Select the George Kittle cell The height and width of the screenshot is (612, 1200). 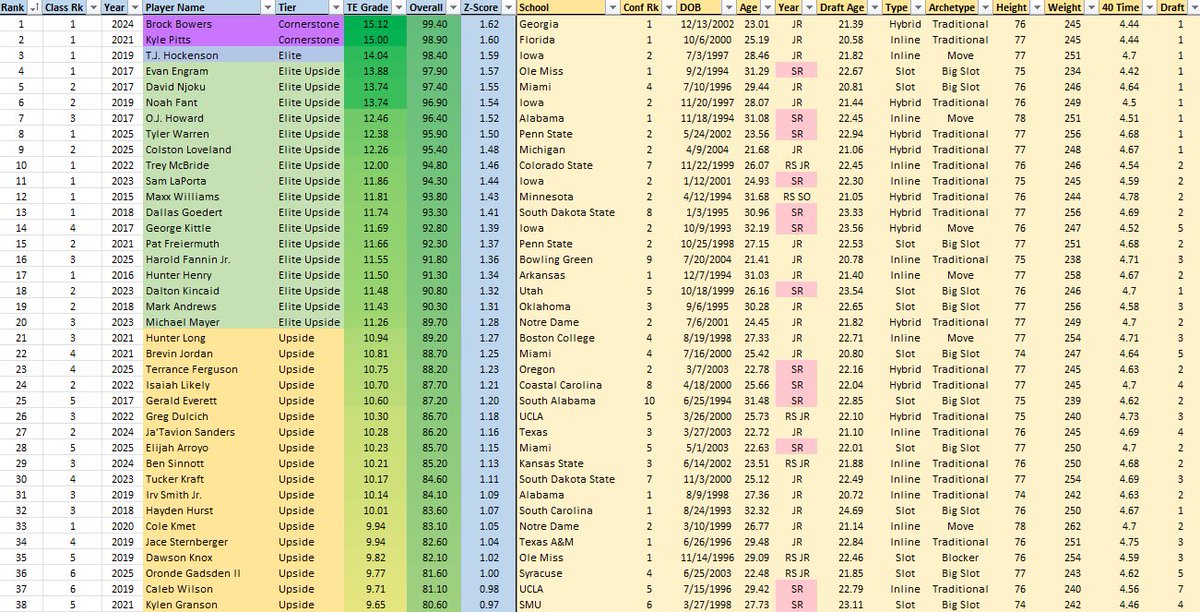[x=208, y=229]
